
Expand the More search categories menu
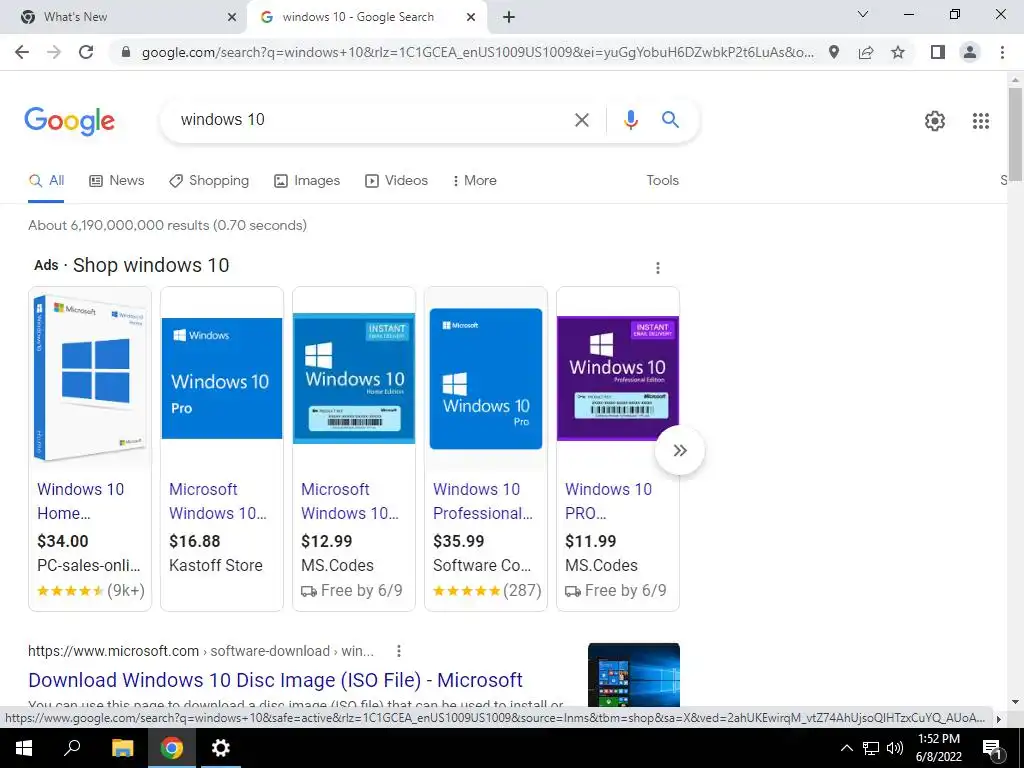coord(474,181)
